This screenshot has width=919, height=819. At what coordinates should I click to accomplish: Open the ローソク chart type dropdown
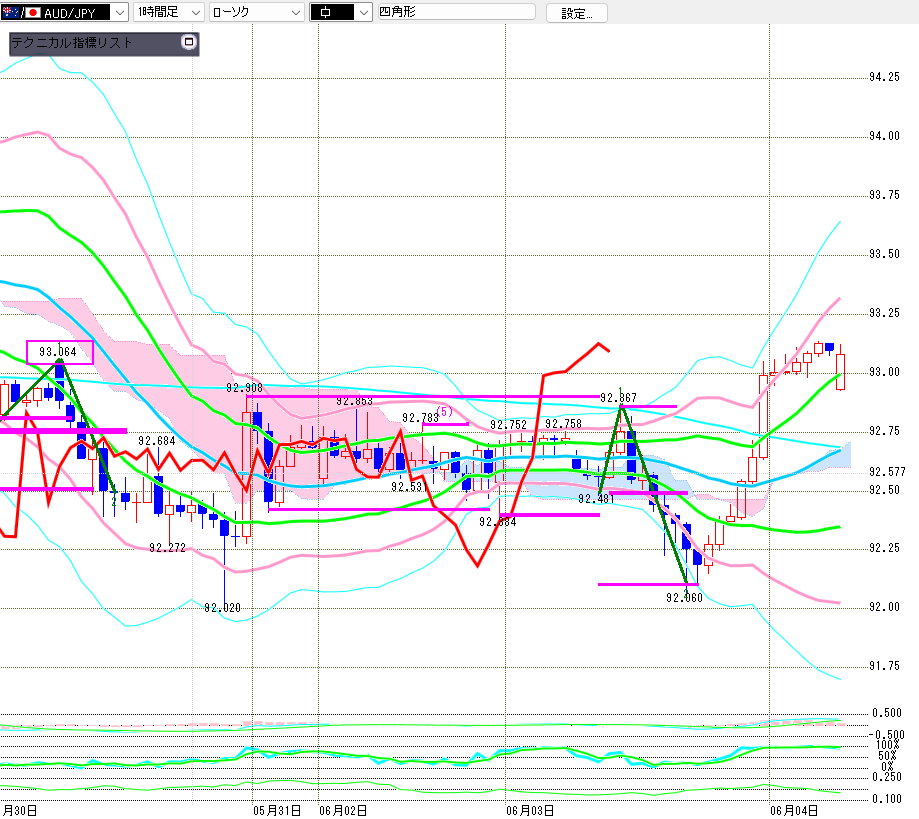point(257,12)
